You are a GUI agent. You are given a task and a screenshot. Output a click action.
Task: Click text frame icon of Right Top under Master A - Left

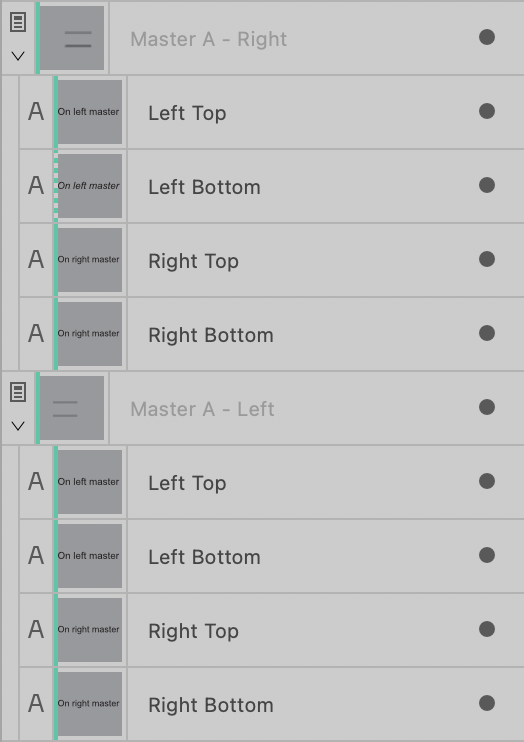(x=36, y=629)
